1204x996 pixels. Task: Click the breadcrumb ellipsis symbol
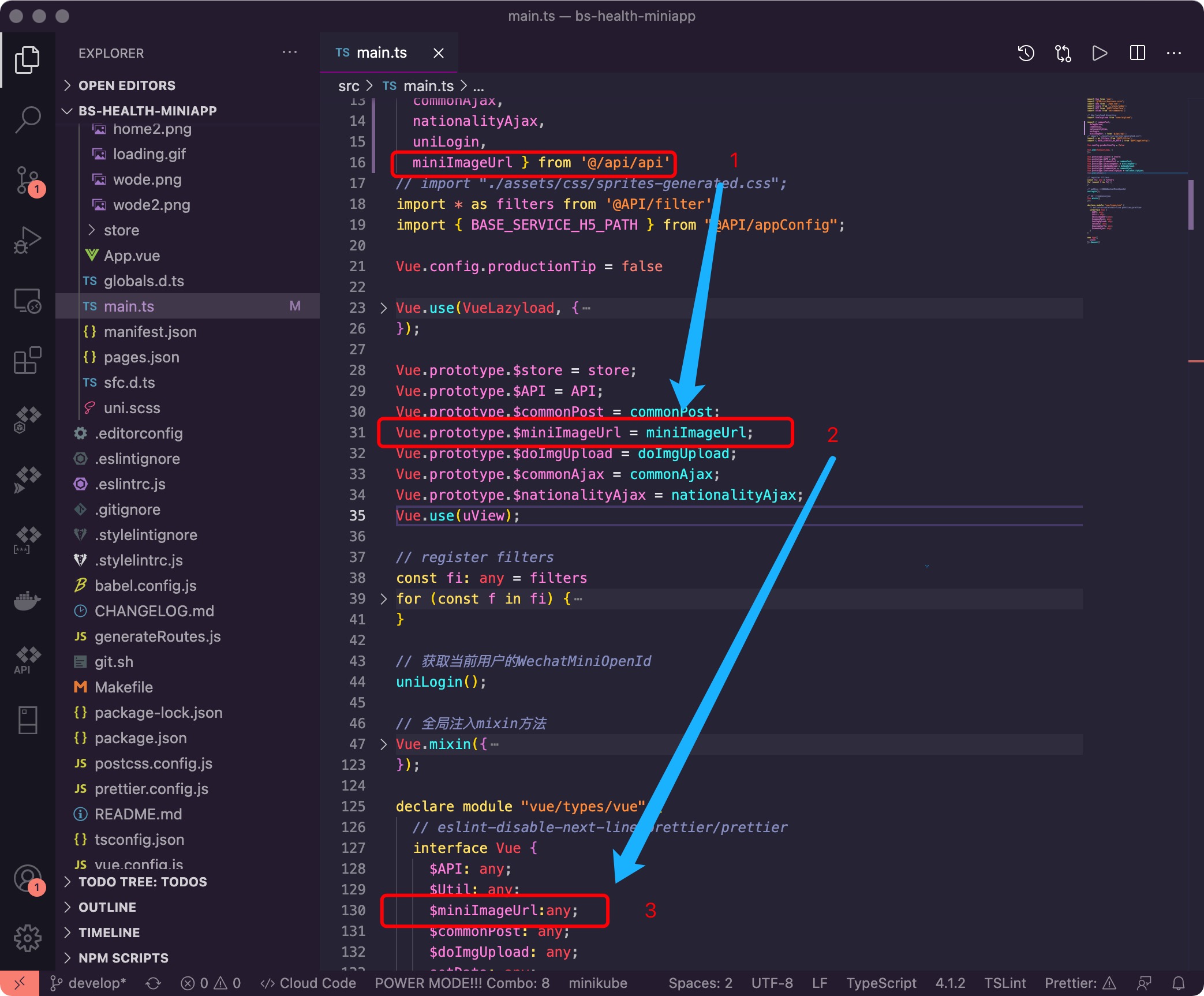click(478, 86)
